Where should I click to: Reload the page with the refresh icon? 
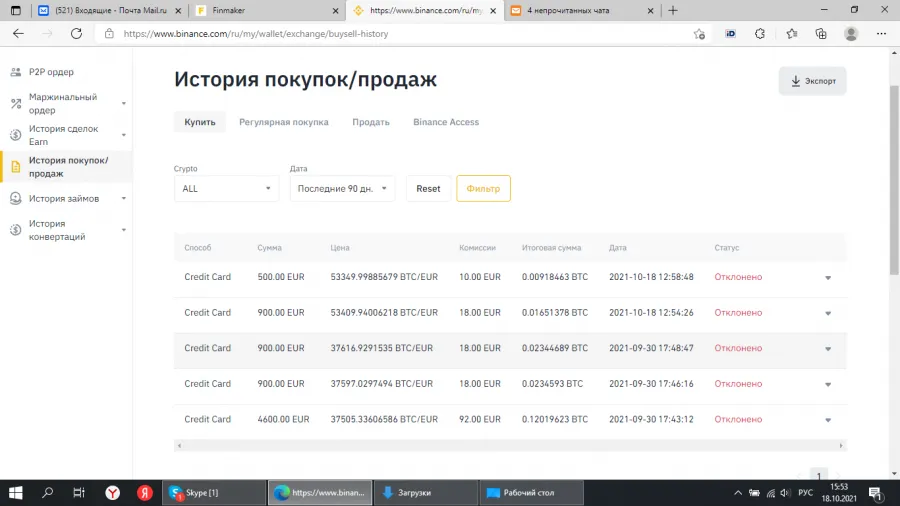(x=76, y=33)
